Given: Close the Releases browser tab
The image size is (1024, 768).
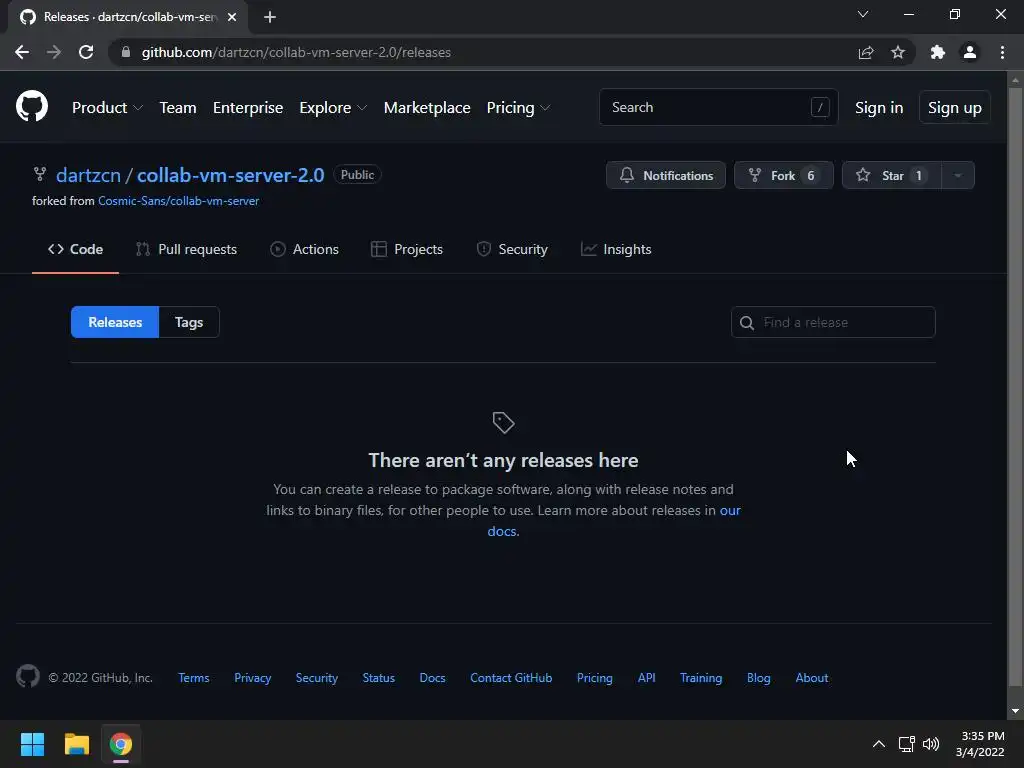Looking at the screenshot, I should tap(232, 17).
